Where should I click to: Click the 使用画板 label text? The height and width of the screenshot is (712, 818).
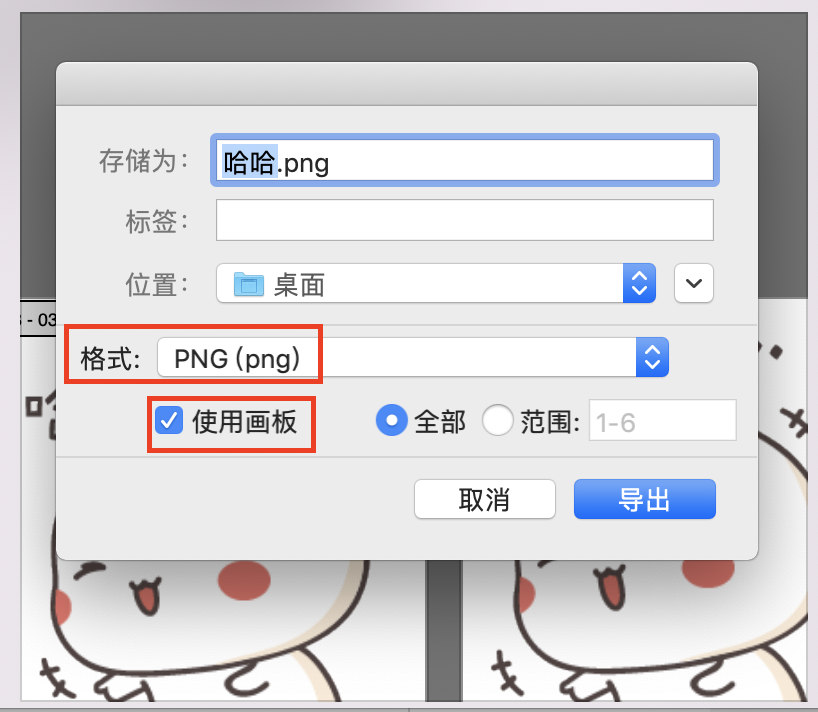[x=245, y=421]
